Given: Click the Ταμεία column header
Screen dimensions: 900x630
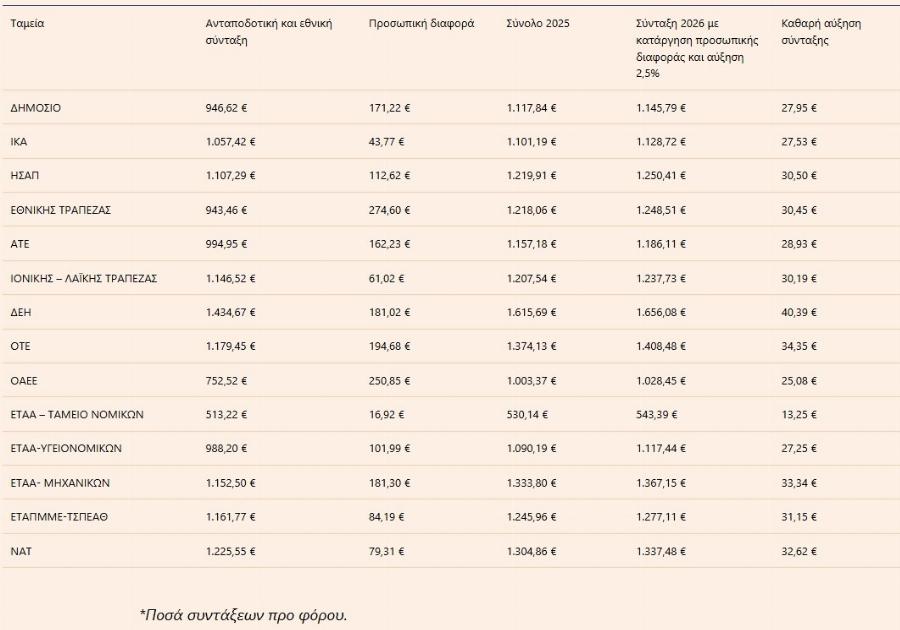Looking at the screenshot, I should 27,22.
